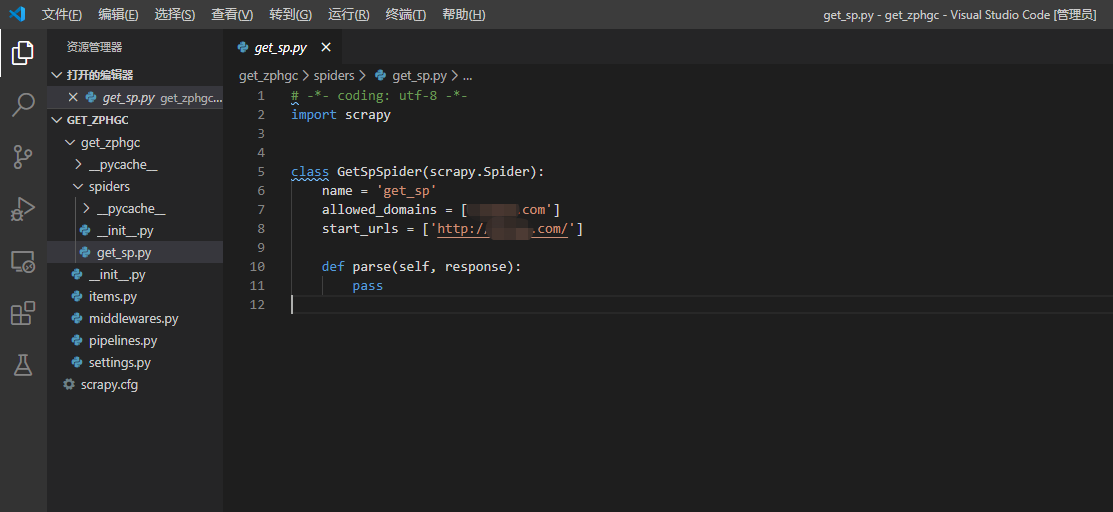Expand __pycache__ inside spiders folder

[86, 209]
